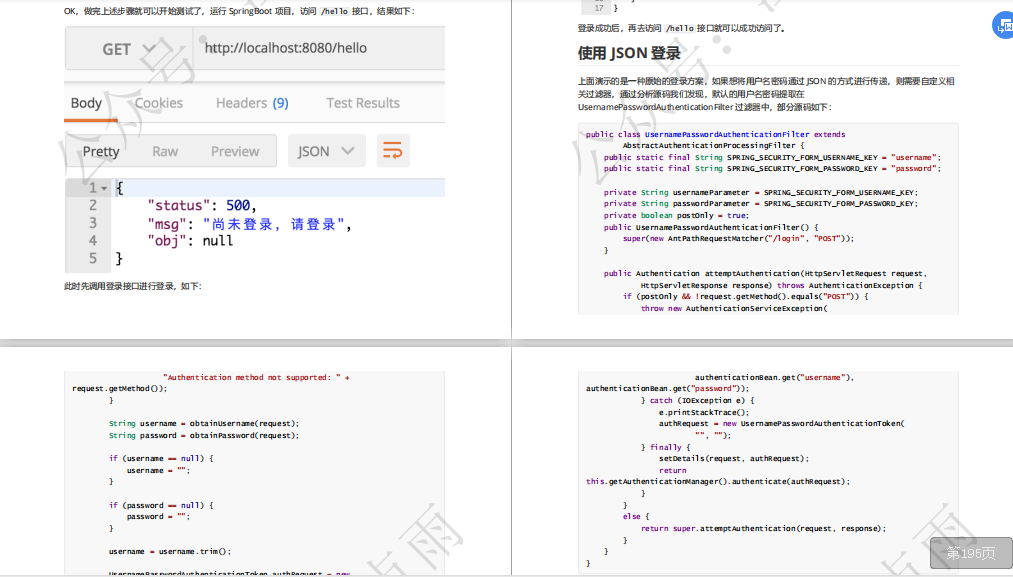Click the line 'public class UsernamePasswordAuthenticationFilter extends'
The height and width of the screenshot is (577, 1013).
coord(715,134)
